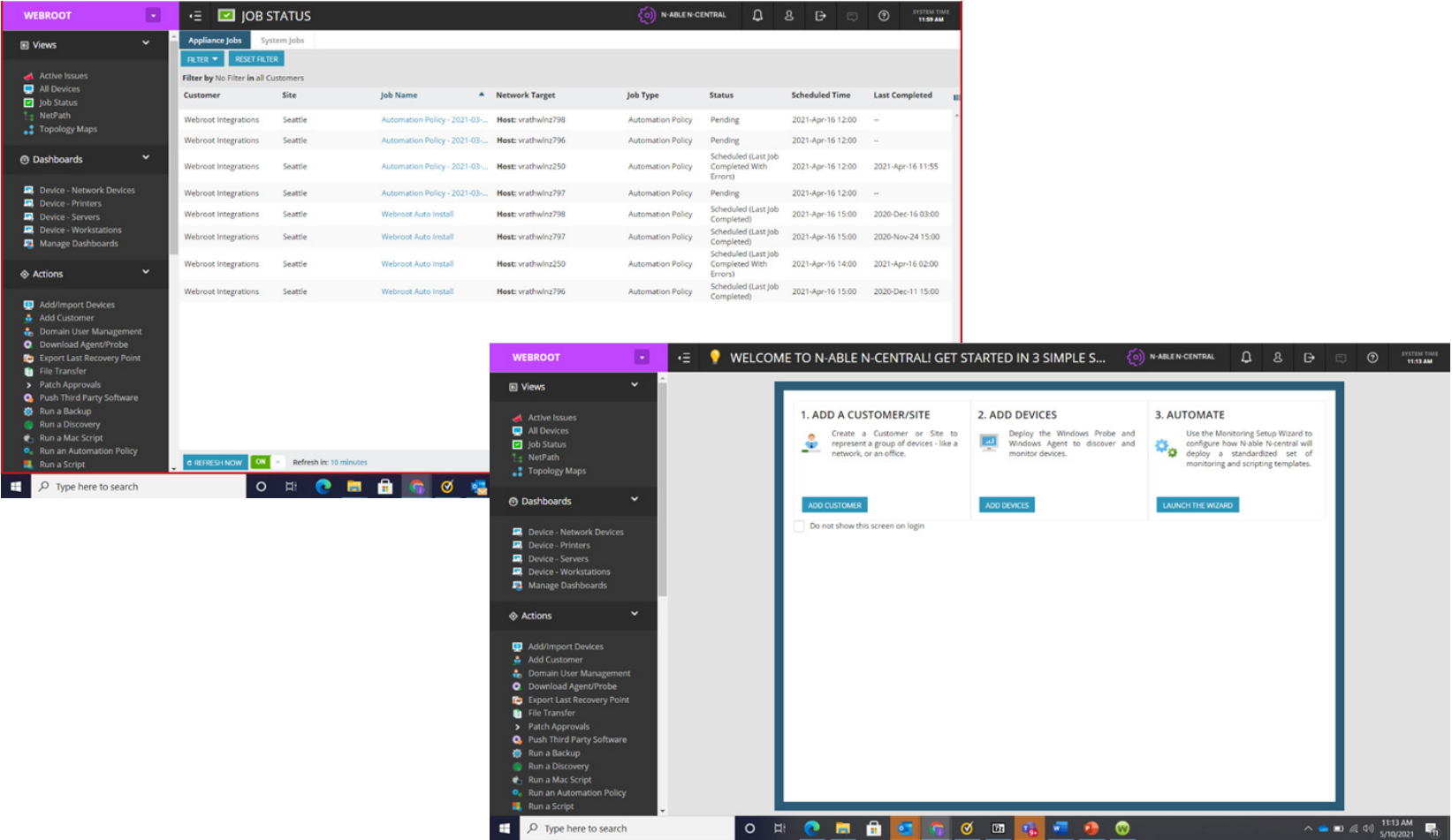Open Active Issues in Welcome window sidebar
The width and height of the screenshot is (1452, 840).
(x=551, y=418)
